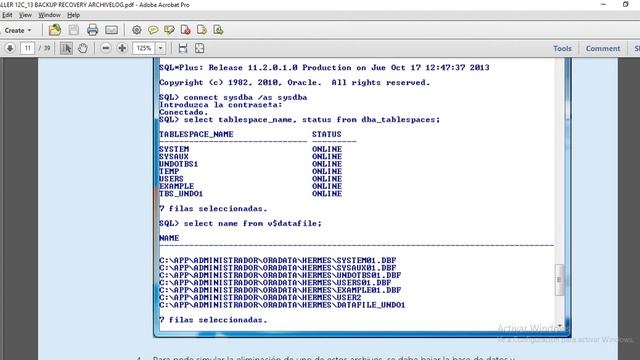The height and width of the screenshot is (360, 640).
Task: Click 'select name from v$datafile;' command
Action: tap(253, 223)
